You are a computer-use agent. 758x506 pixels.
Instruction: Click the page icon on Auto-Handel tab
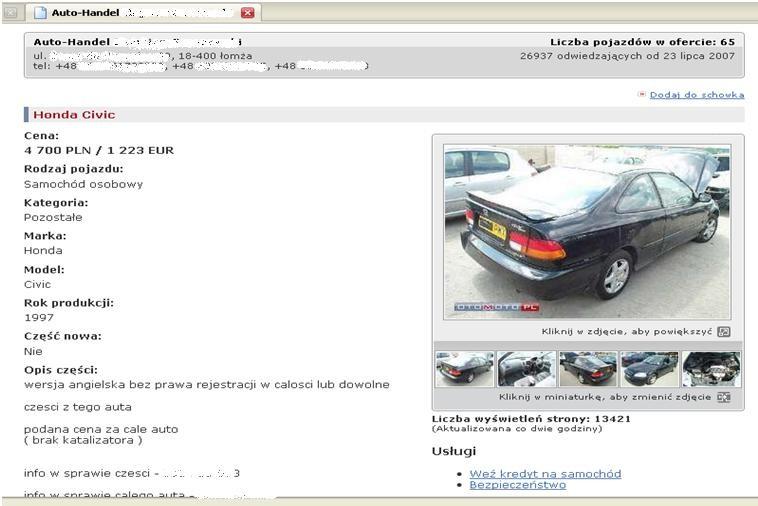click(40, 13)
